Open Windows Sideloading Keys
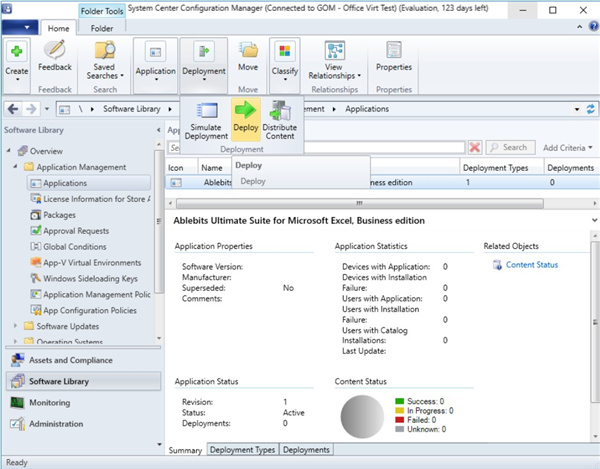Screen dimensions: 600x469 coord(84,278)
